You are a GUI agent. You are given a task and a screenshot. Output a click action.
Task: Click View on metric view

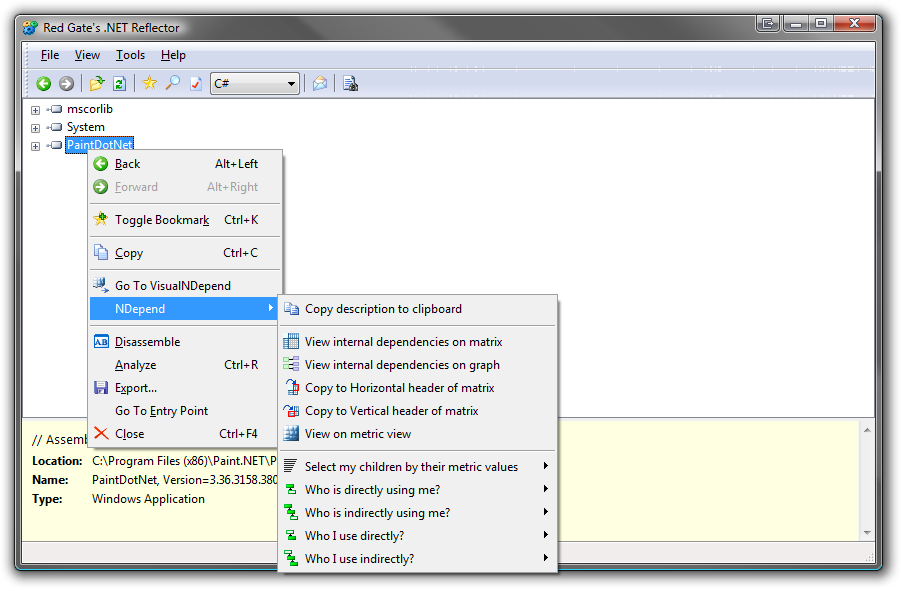tap(418, 434)
